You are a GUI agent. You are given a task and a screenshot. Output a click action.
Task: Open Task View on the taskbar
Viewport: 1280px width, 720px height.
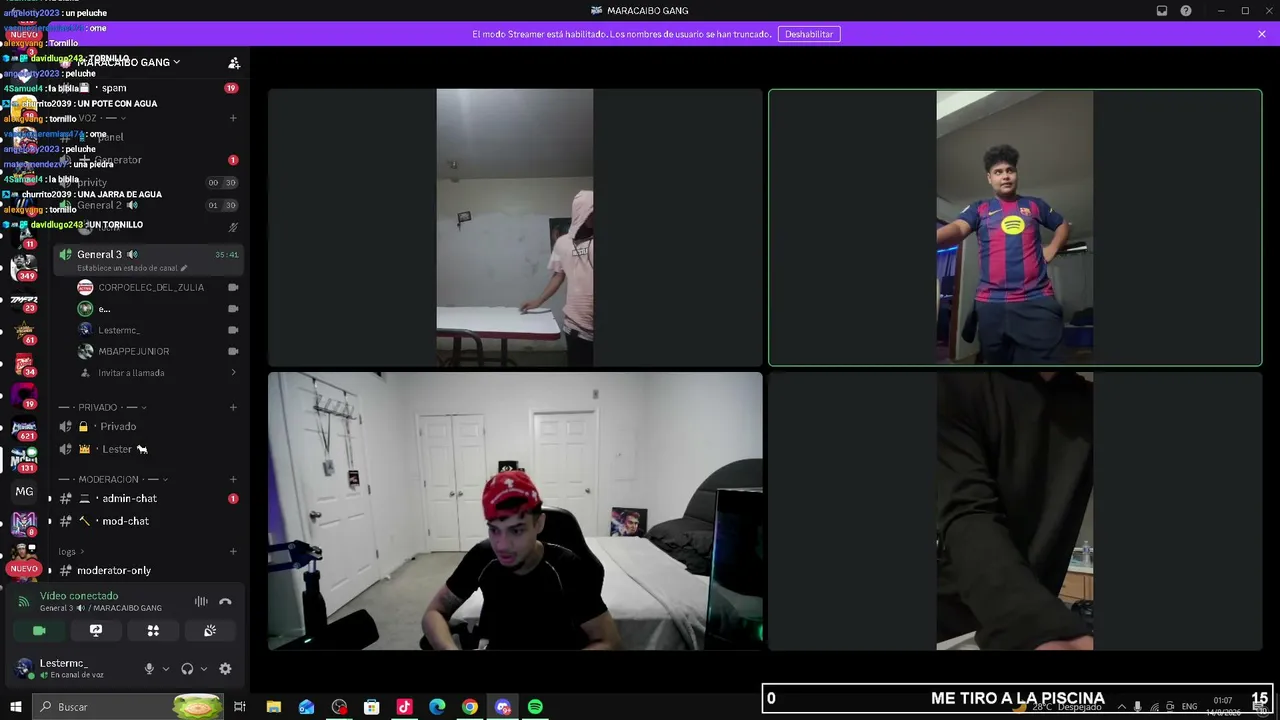[240, 707]
